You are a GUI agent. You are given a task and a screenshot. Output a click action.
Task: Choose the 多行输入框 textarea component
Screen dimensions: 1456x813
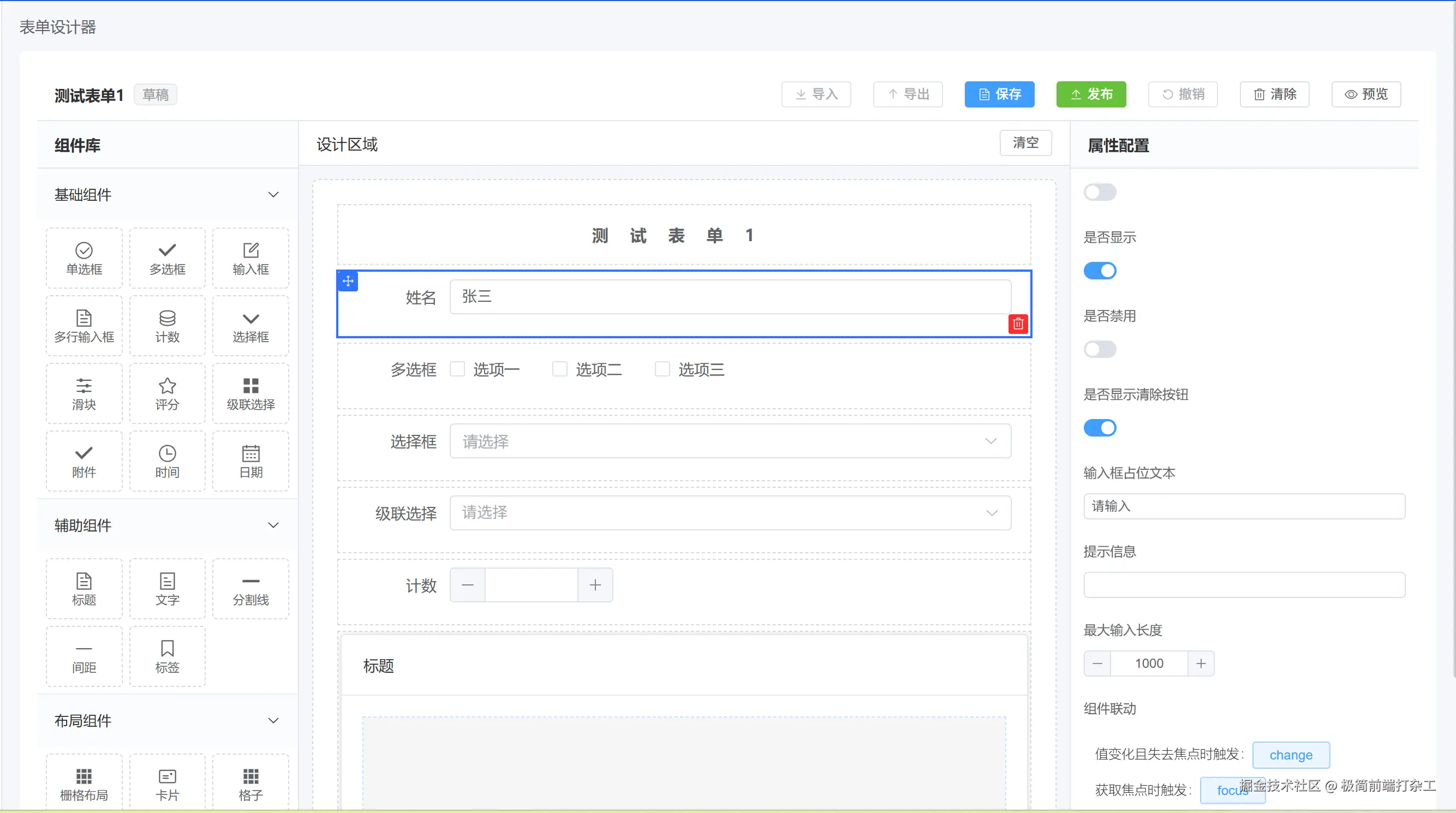(83, 326)
